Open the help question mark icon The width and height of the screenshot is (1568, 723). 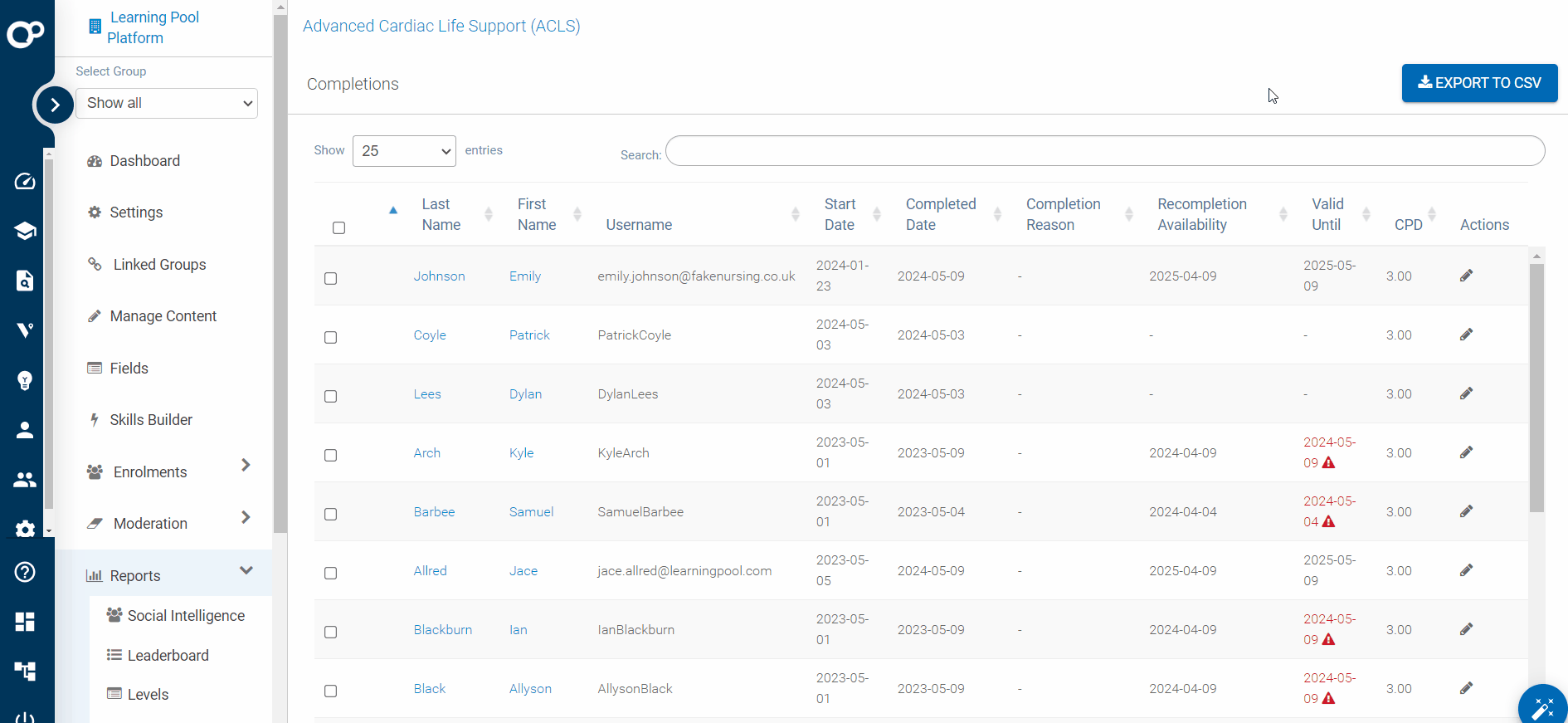(x=25, y=572)
